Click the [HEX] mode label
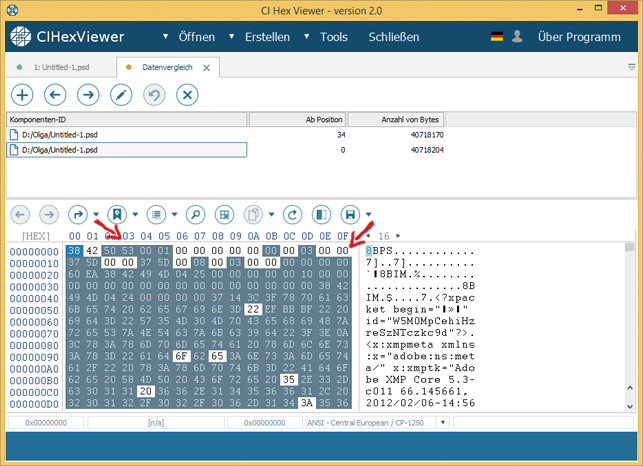Screen dimensions: 643x466 click(x=36, y=236)
